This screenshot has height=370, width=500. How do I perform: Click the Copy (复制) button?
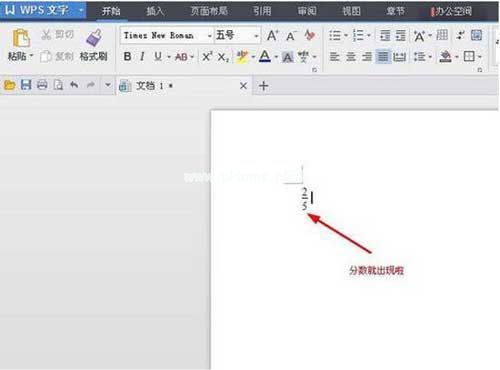pyautogui.click(x=57, y=56)
